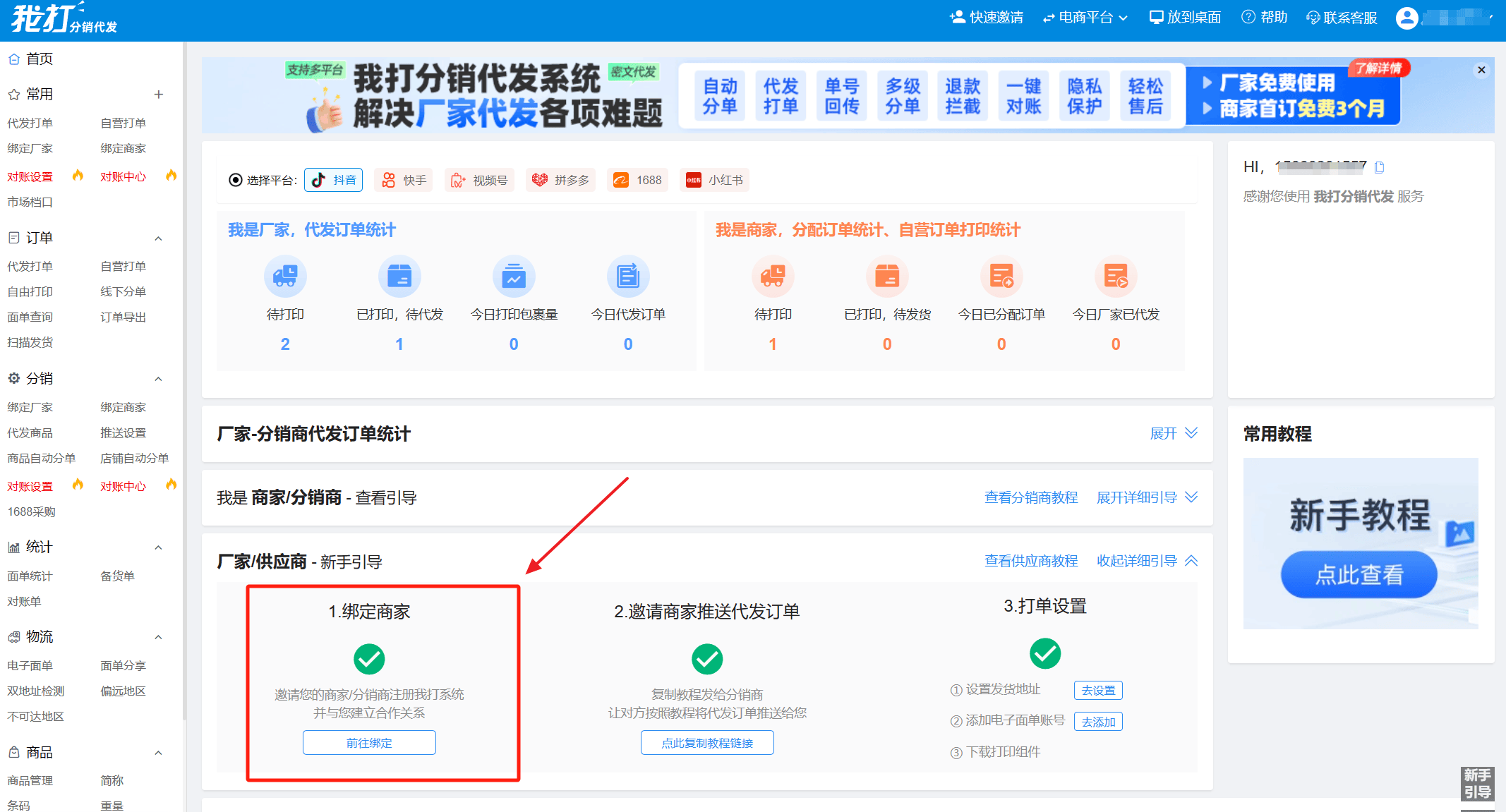Collapse the 统计 sidebar section
Image resolution: width=1506 pixels, height=812 pixels.
tap(159, 547)
